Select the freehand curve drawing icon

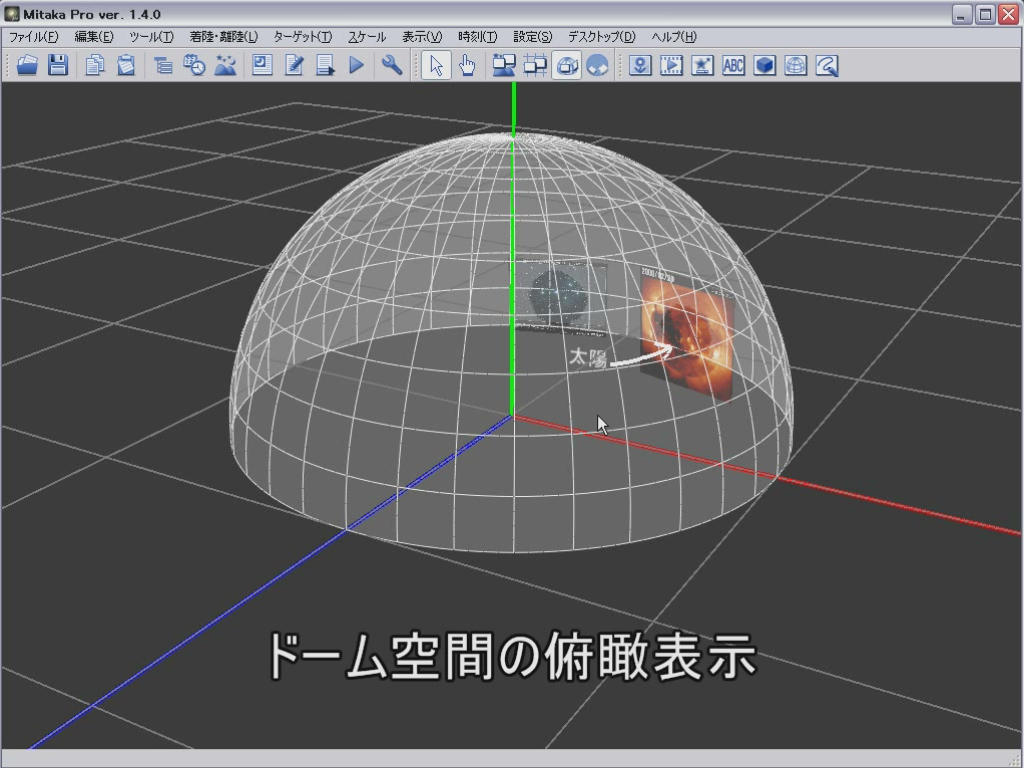pos(827,65)
